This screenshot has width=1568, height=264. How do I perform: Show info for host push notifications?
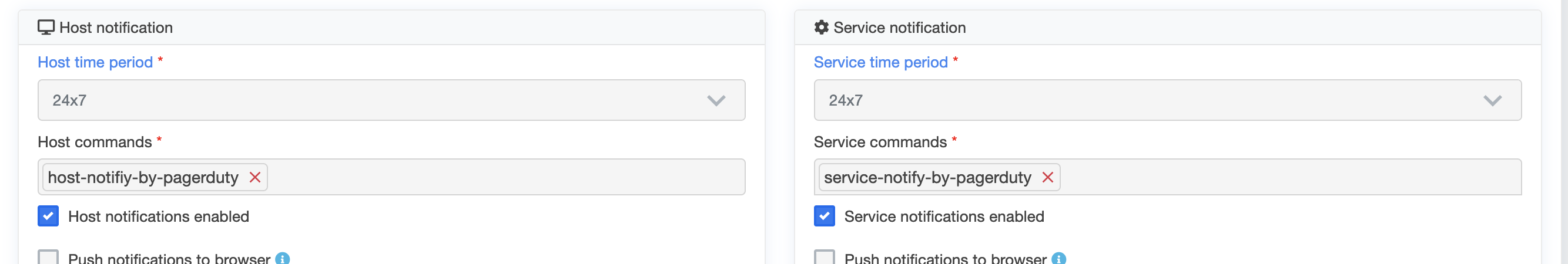pyautogui.click(x=283, y=259)
